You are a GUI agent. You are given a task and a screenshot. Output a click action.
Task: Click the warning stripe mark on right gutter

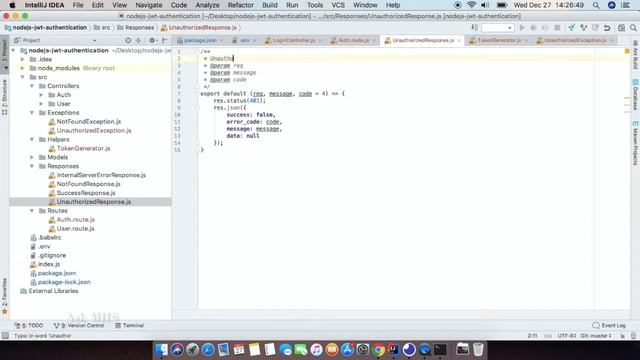point(627,98)
